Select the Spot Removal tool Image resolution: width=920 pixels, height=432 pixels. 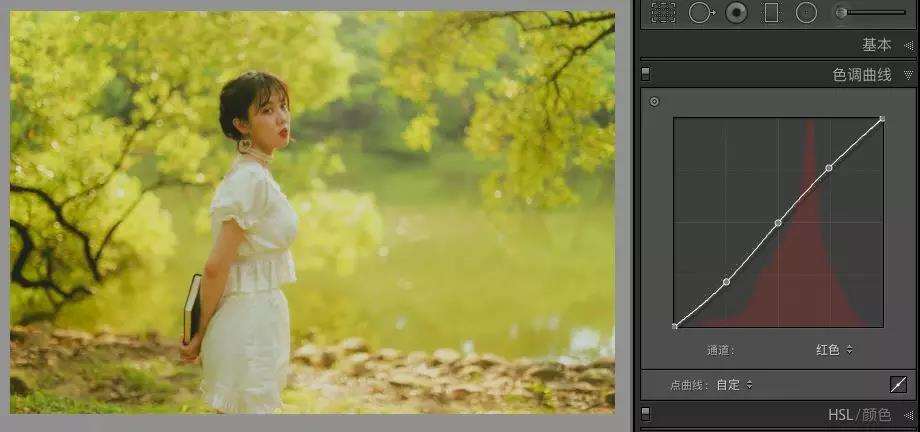coord(701,12)
